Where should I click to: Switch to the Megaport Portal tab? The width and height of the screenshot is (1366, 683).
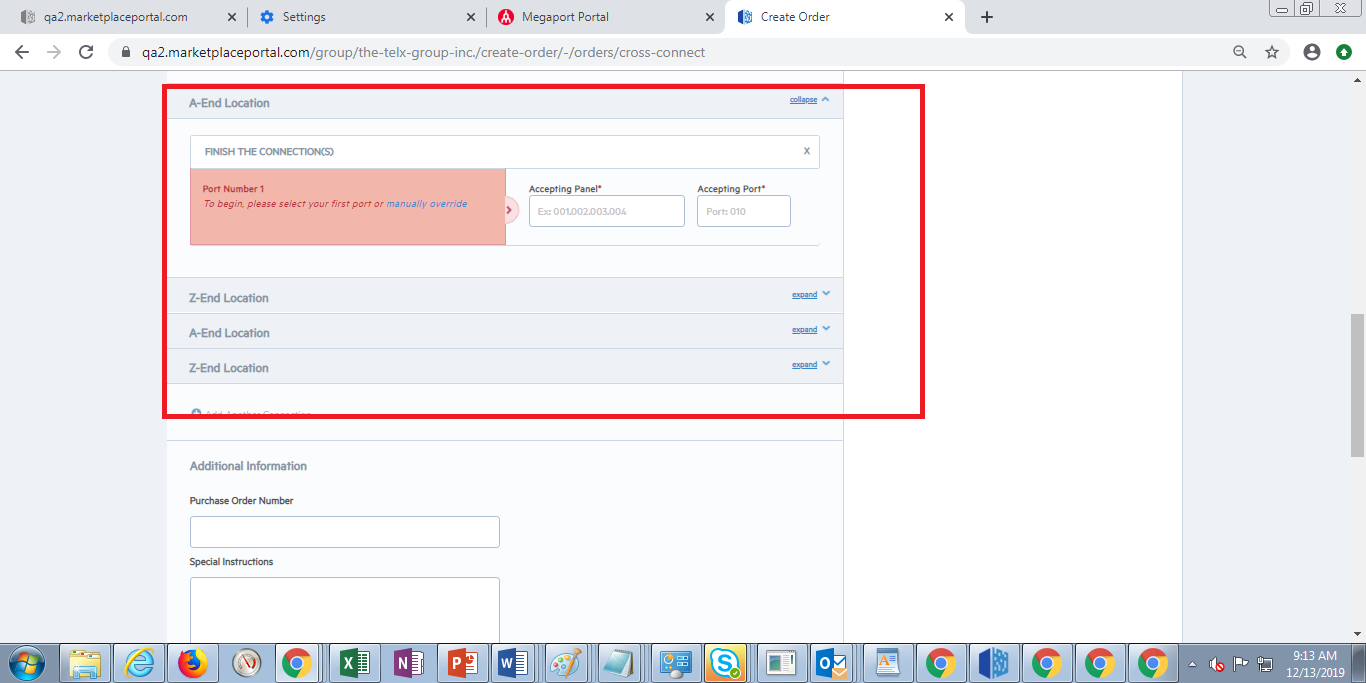(x=566, y=17)
